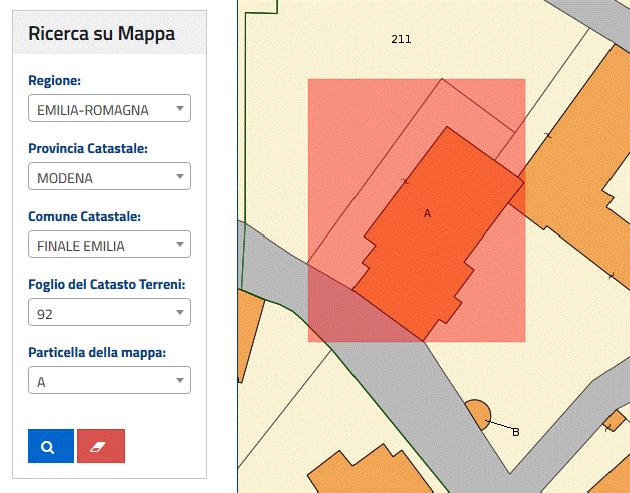Click the Regione field label
The width and height of the screenshot is (630, 493).
tap(55, 80)
